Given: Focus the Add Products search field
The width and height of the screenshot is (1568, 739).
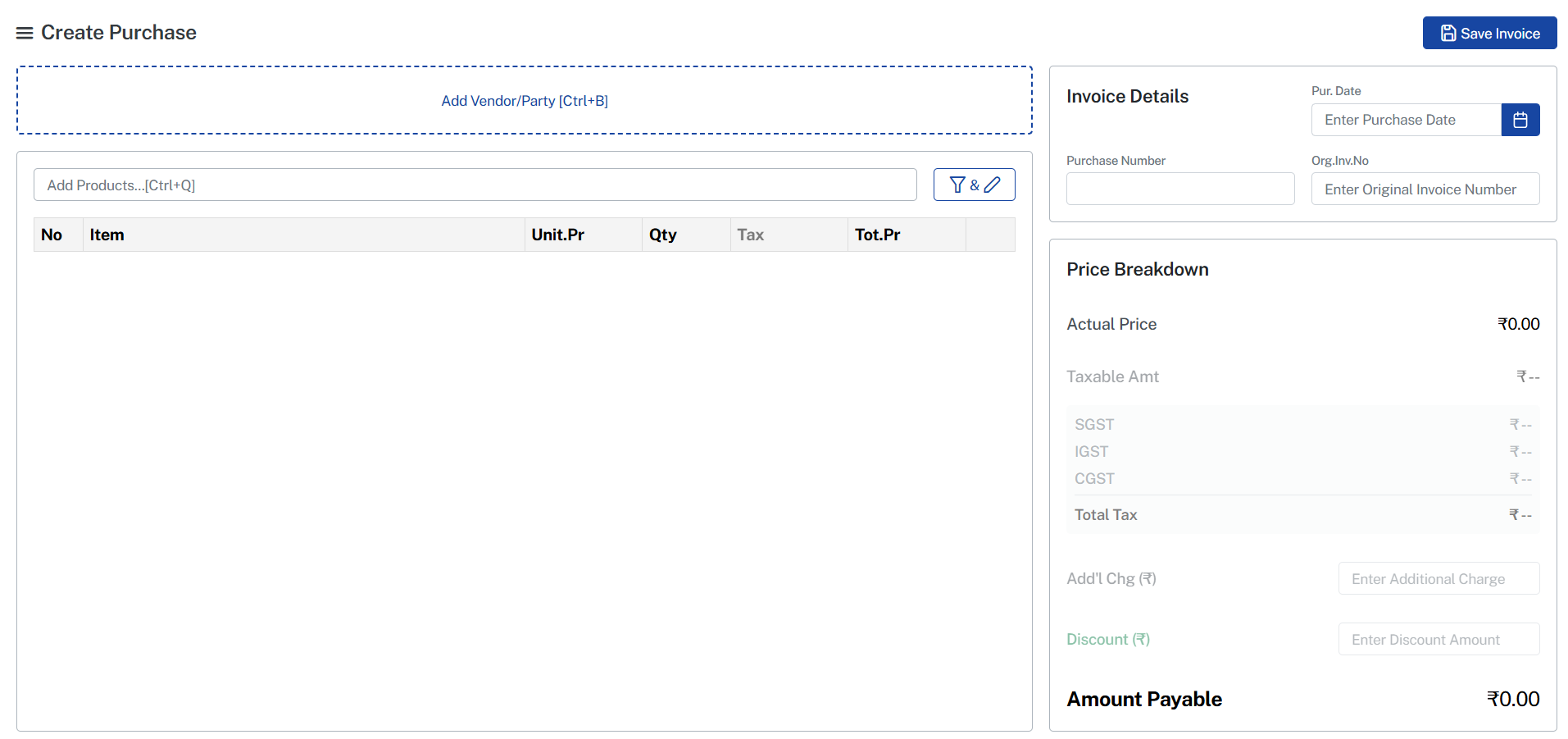Looking at the screenshot, I should pos(475,185).
